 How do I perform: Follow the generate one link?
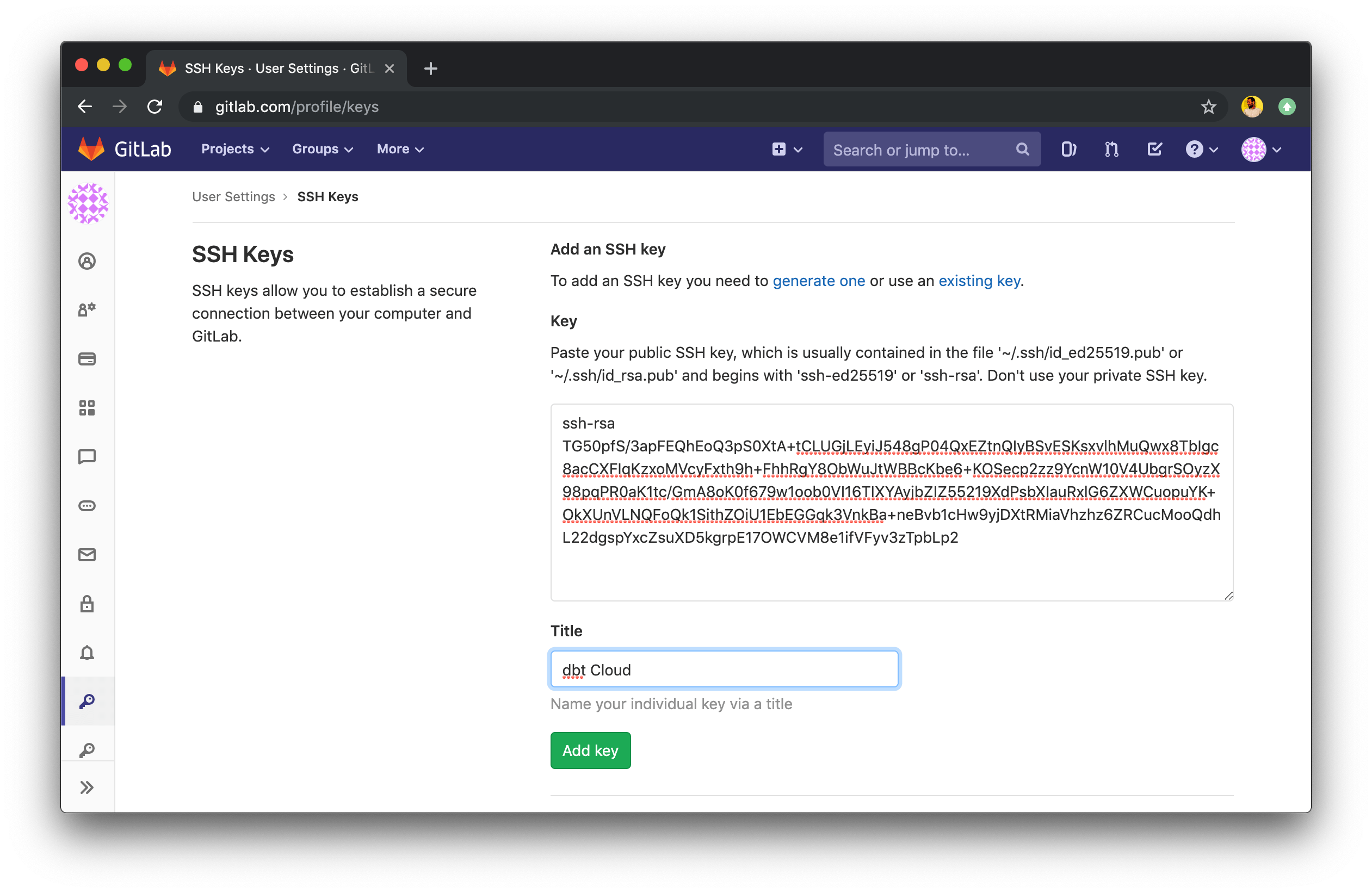tap(819, 281)
